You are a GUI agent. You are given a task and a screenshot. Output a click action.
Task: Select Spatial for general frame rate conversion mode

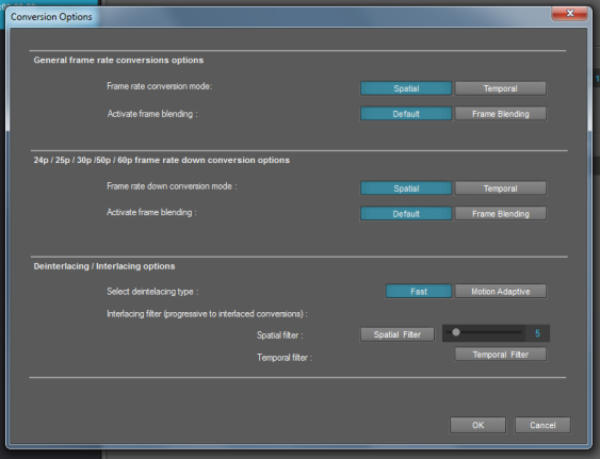[x=406, y=88]
